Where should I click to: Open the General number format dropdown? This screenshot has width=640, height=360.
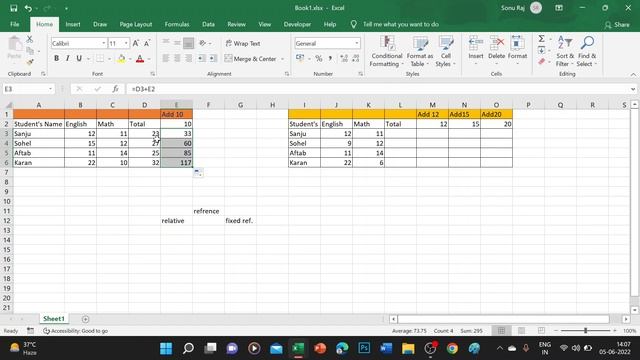(x=357, y=43)
